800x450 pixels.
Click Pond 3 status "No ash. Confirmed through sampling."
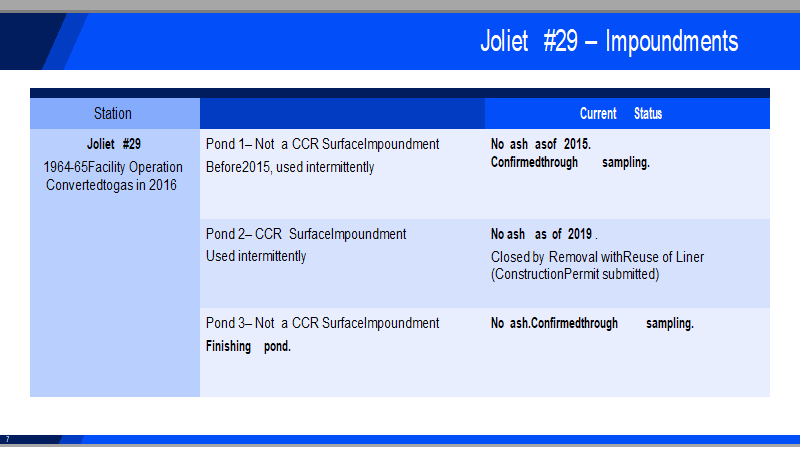coord(592,323)
